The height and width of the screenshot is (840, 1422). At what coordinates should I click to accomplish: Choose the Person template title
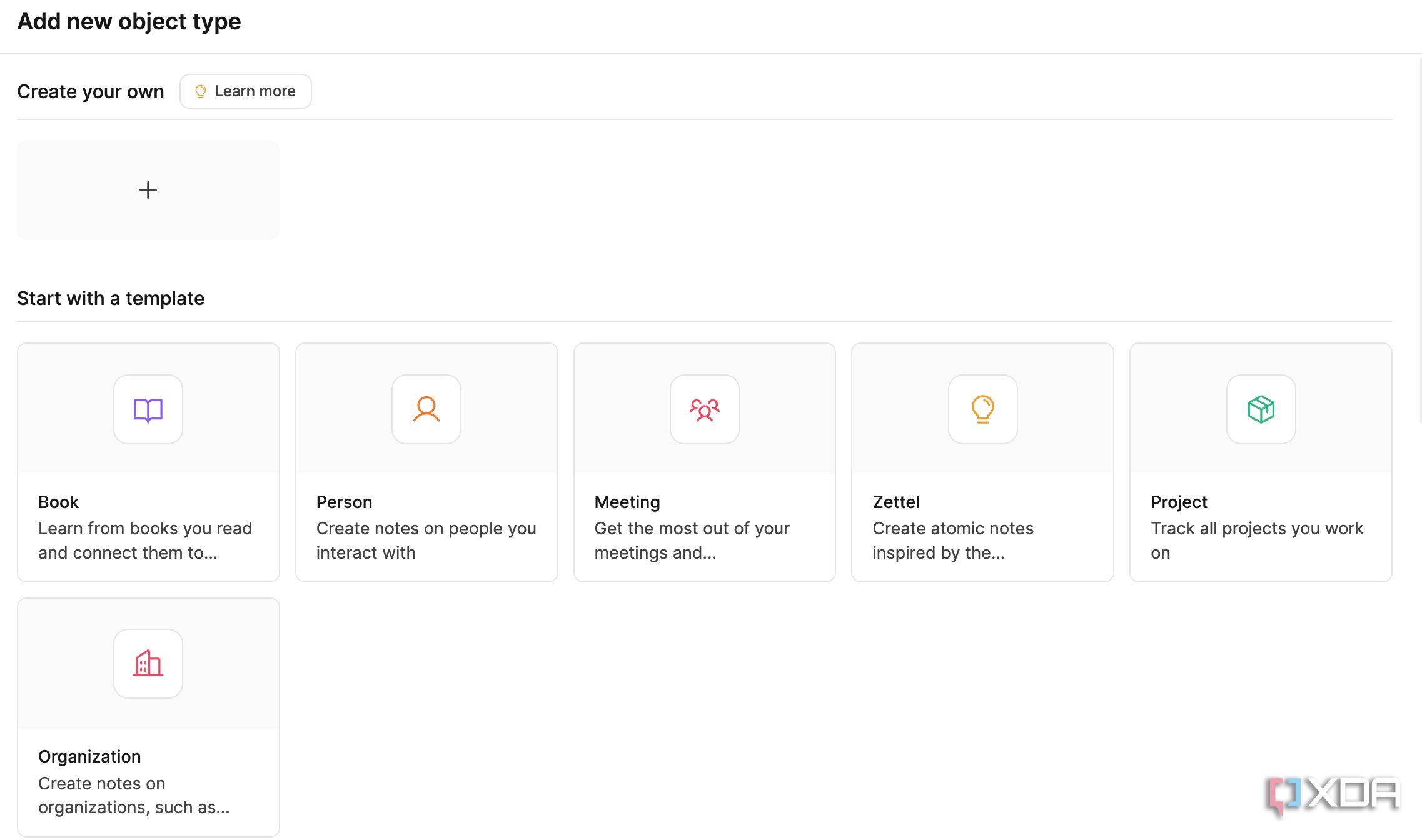[x=344, y=502]
